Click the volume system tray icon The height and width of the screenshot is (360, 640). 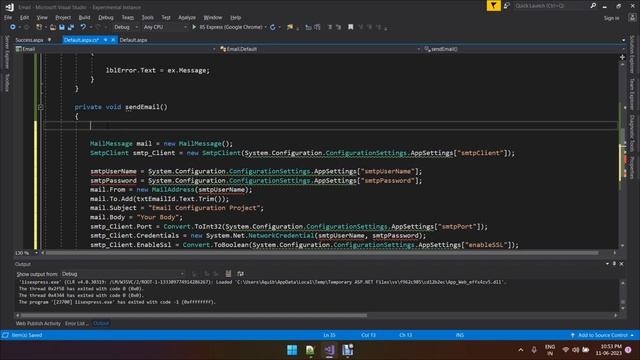[576, 350]
